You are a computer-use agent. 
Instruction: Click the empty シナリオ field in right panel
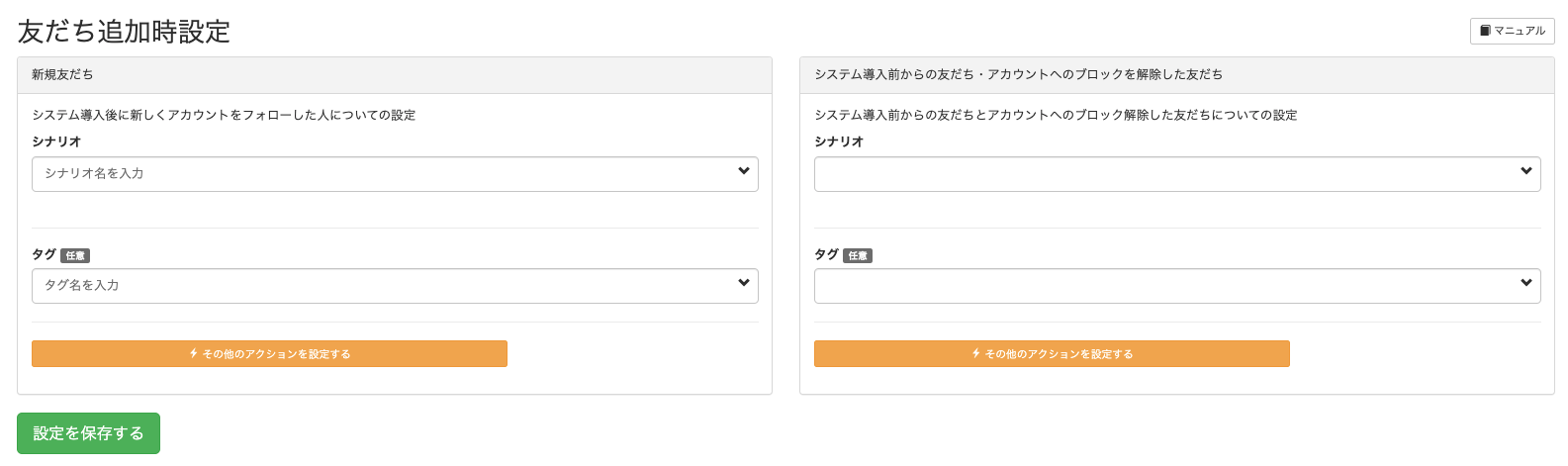click(1177, 174)
